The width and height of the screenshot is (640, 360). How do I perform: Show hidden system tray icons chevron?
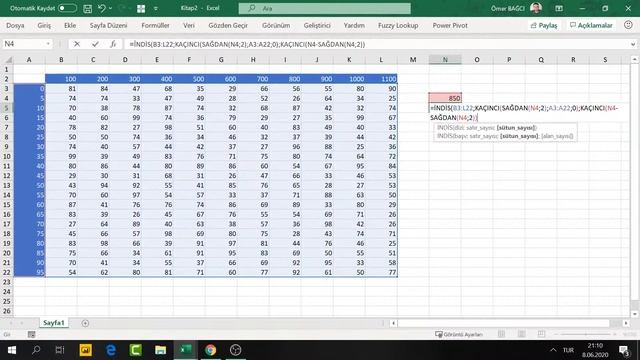(x=553, y=350)
